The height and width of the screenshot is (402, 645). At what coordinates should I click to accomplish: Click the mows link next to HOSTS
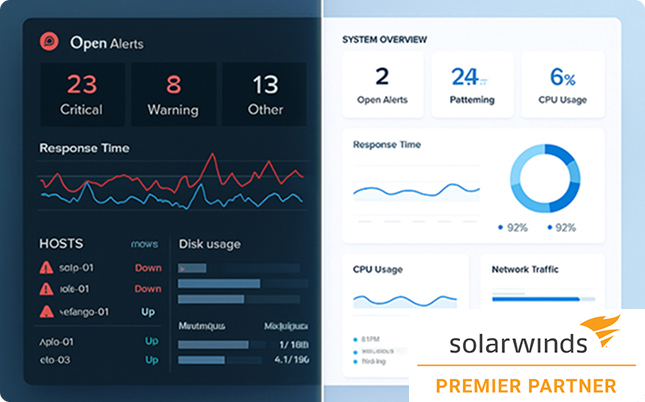coord(144,244)
